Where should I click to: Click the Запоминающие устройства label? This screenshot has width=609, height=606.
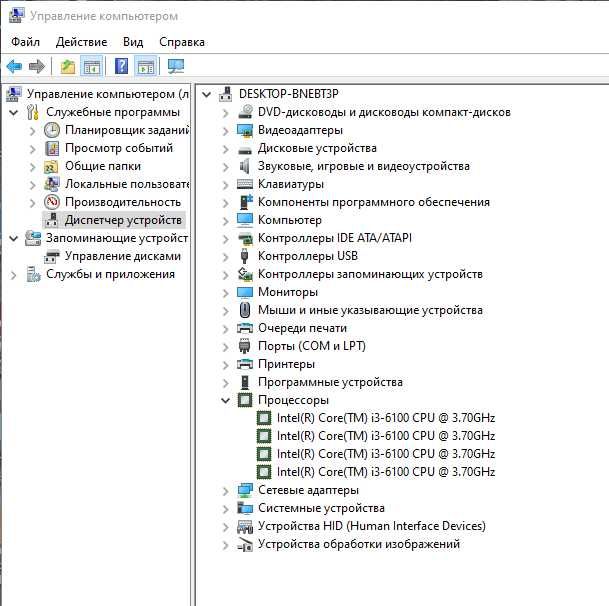[x=117, y=238]
